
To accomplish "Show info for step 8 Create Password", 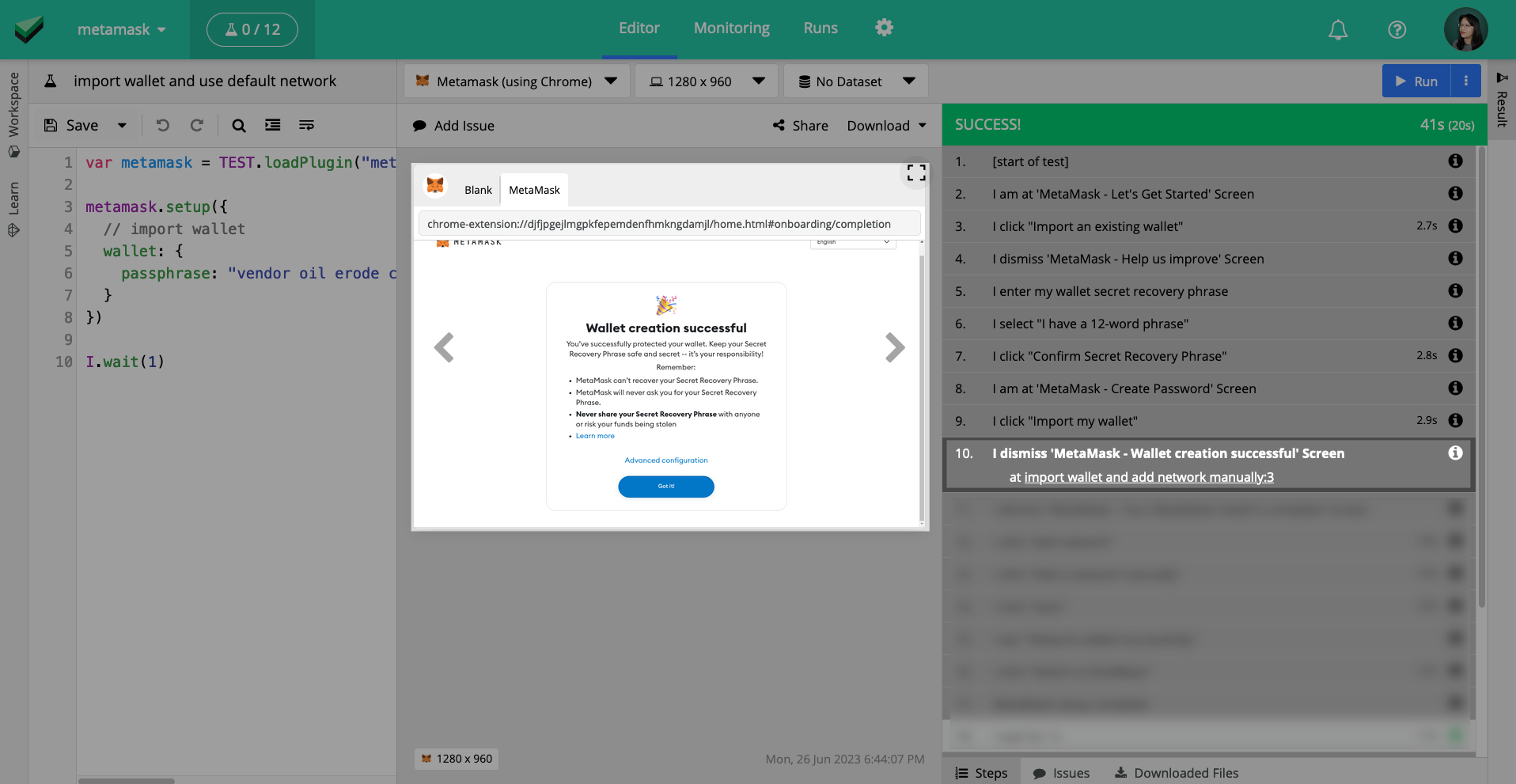I will (1455, 388).
